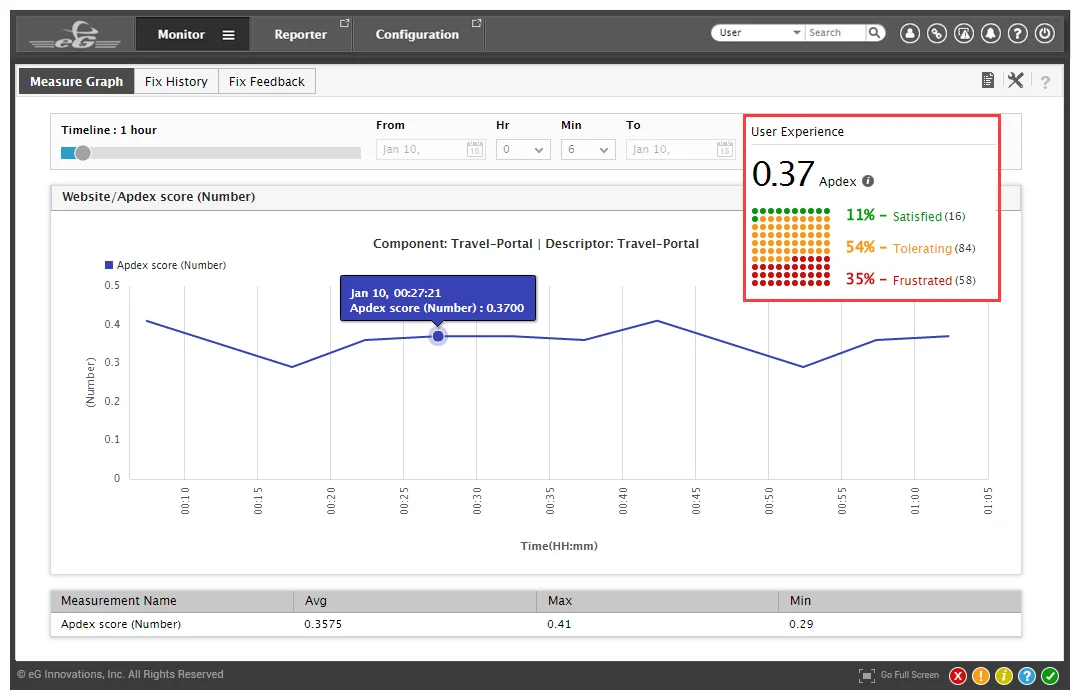Image resolution: width=1080 pixels, height=700 pixels.
Task: Open the wrench and screwdriver tools icon
Action: (x=1015, y=81)
